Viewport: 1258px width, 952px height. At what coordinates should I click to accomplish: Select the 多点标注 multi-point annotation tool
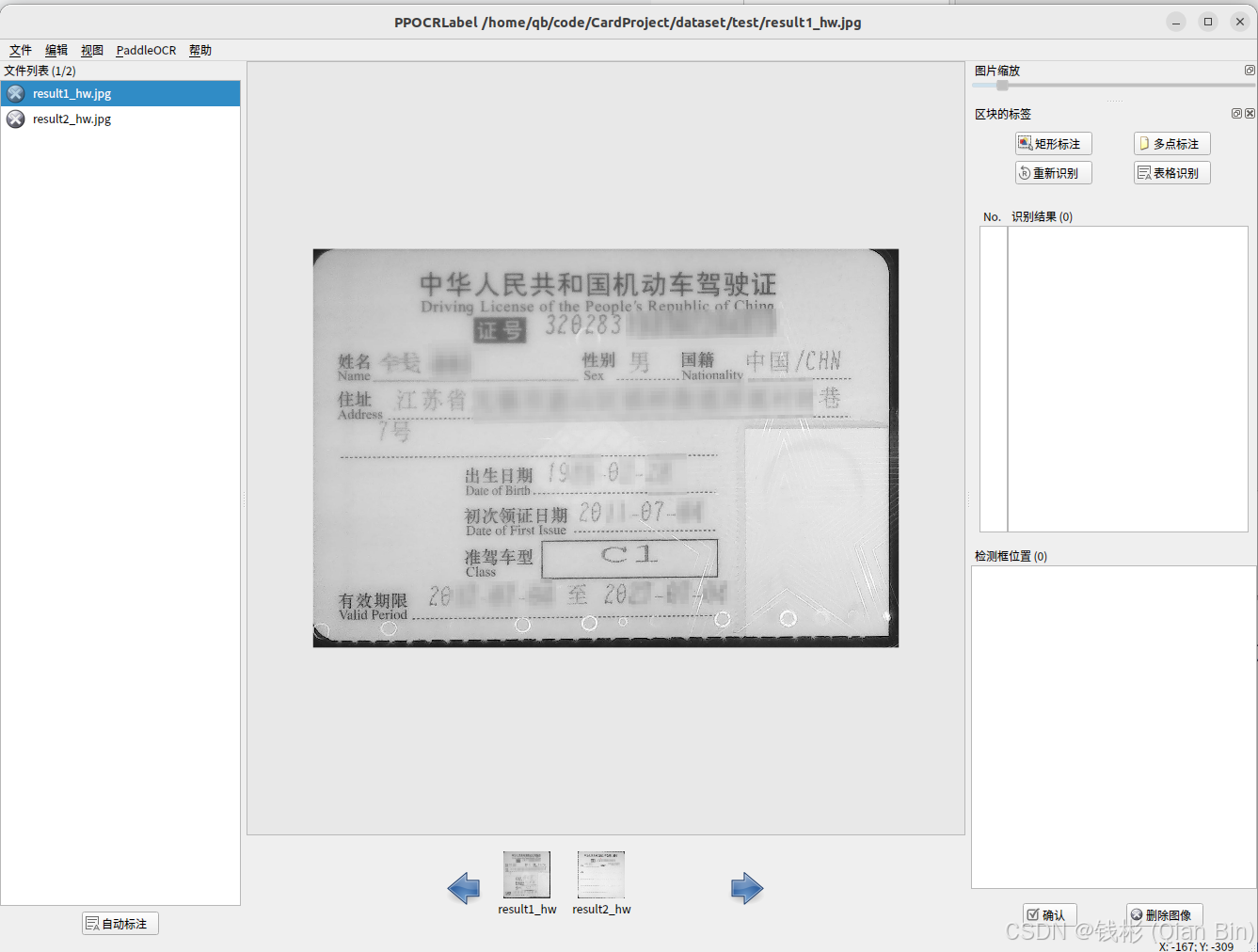click(1171, 143)
